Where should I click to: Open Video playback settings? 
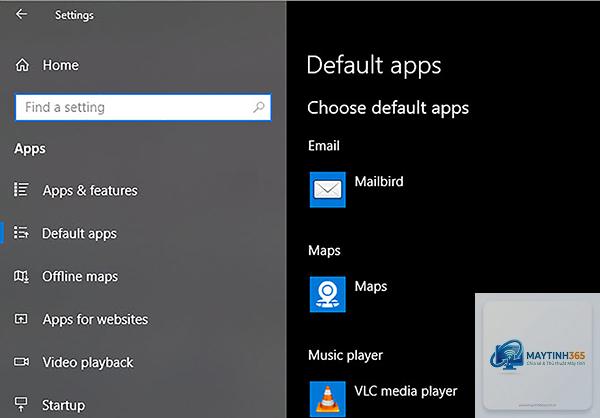(x=88, y=362)
